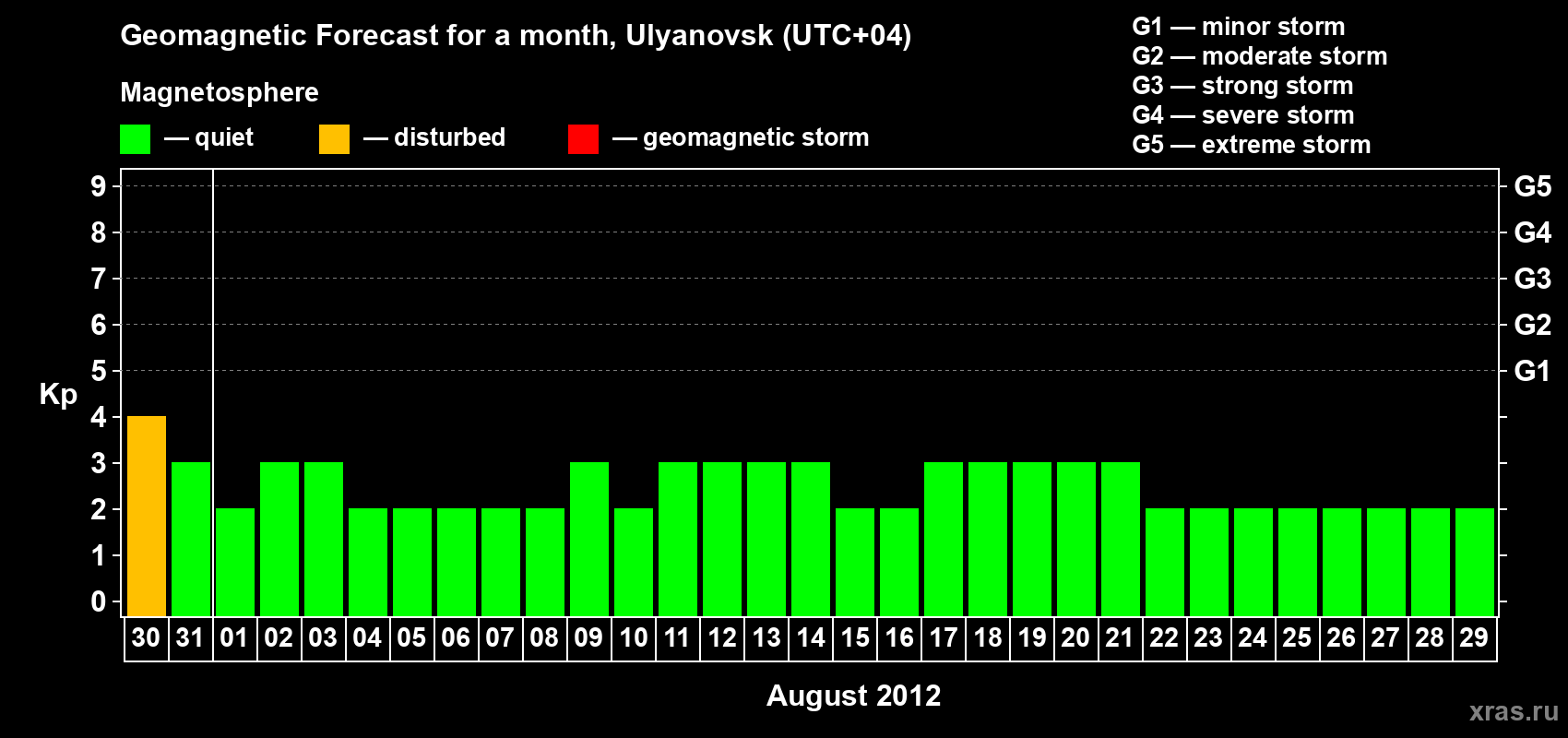The height and width of the screenshot is (738, 1568).
Task: Click date cell 29 on the x-axis
Action: coord(1474,637)
